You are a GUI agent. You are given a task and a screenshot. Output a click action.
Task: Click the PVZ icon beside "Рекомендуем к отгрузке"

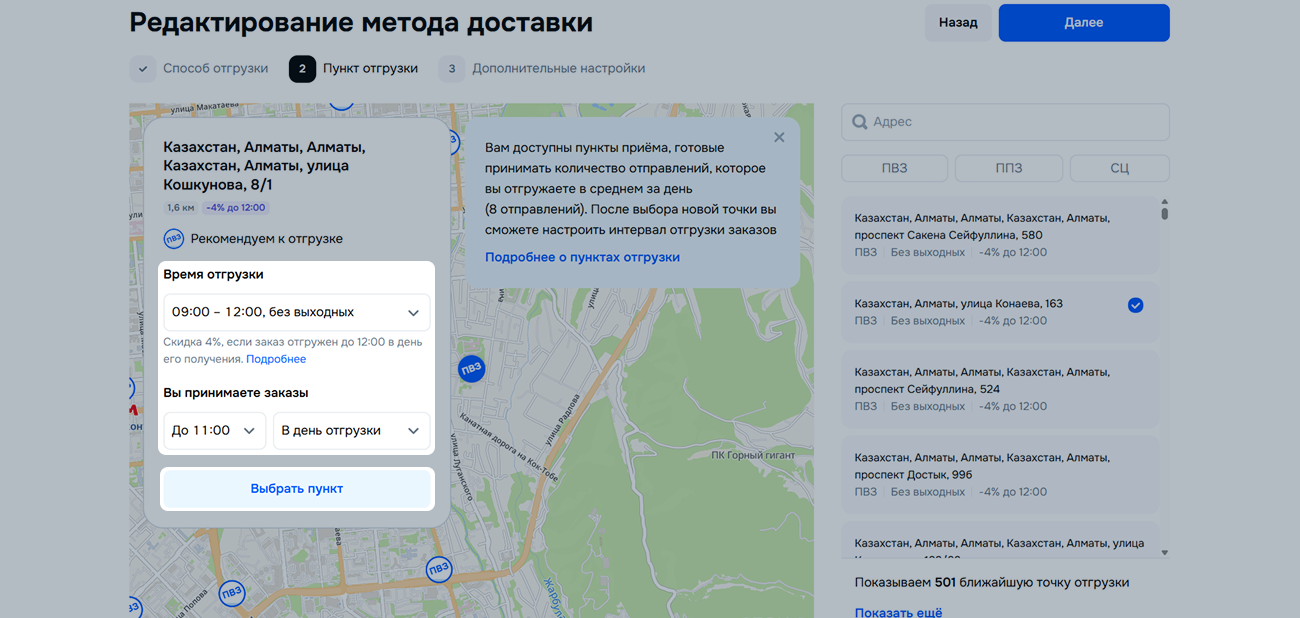coord(174,239)
